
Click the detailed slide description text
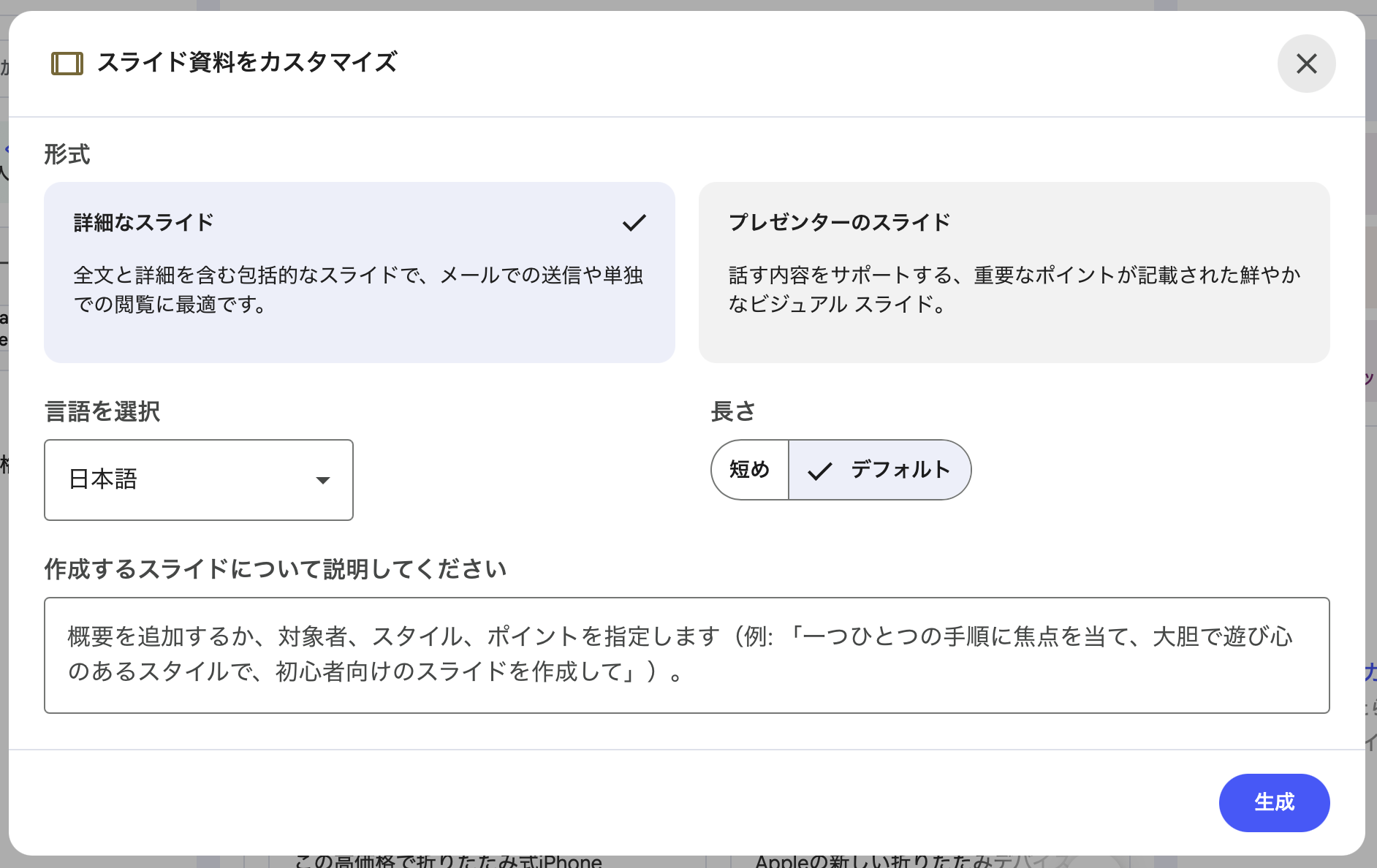(358, 289)
